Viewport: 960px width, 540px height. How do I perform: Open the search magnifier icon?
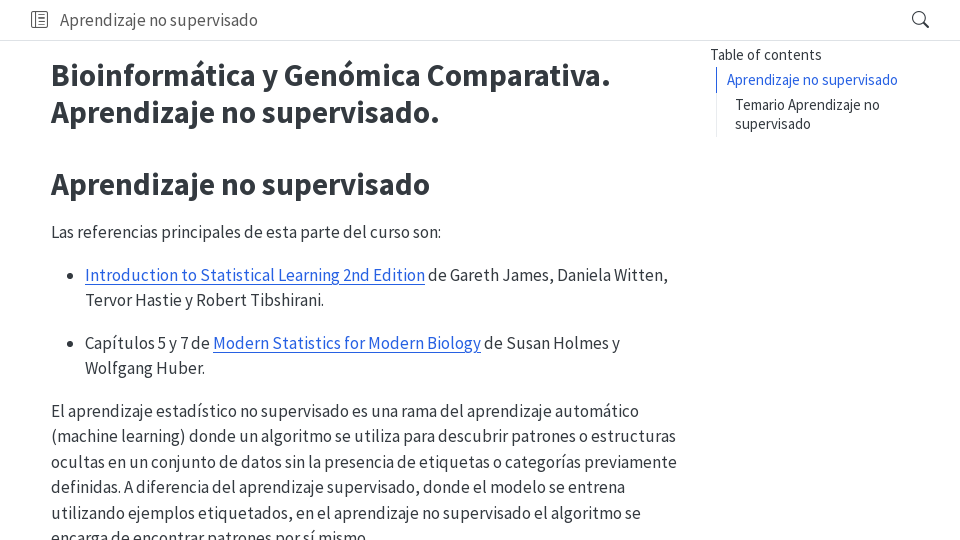(920, 20)
